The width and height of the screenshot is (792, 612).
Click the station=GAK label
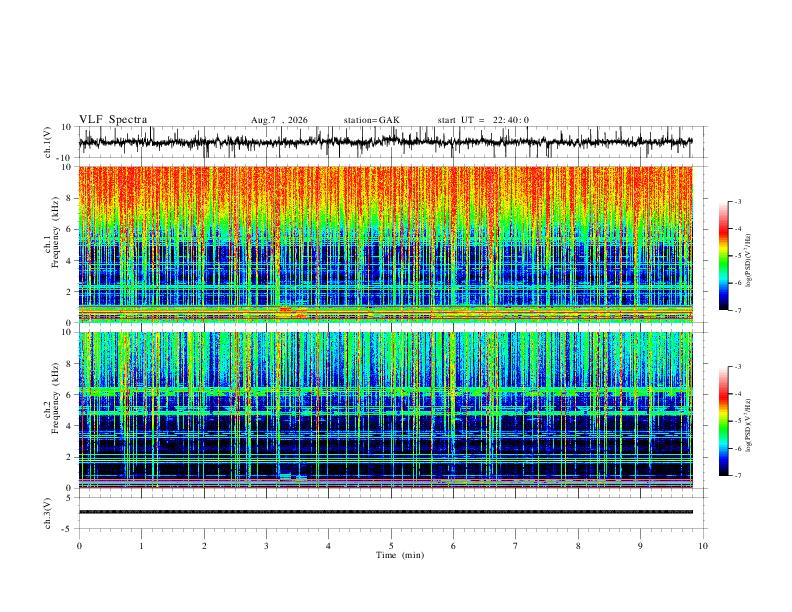[x=371, y=120]
